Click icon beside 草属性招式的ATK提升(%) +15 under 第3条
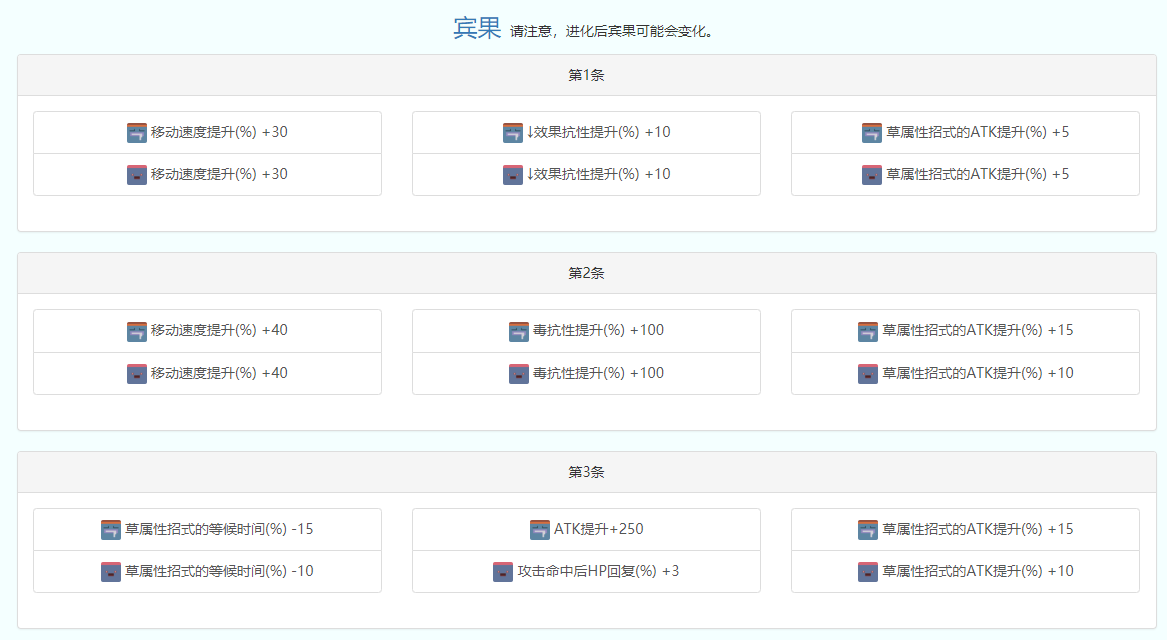The width and height of the screenshot is (1167, 640). [868, 530]
